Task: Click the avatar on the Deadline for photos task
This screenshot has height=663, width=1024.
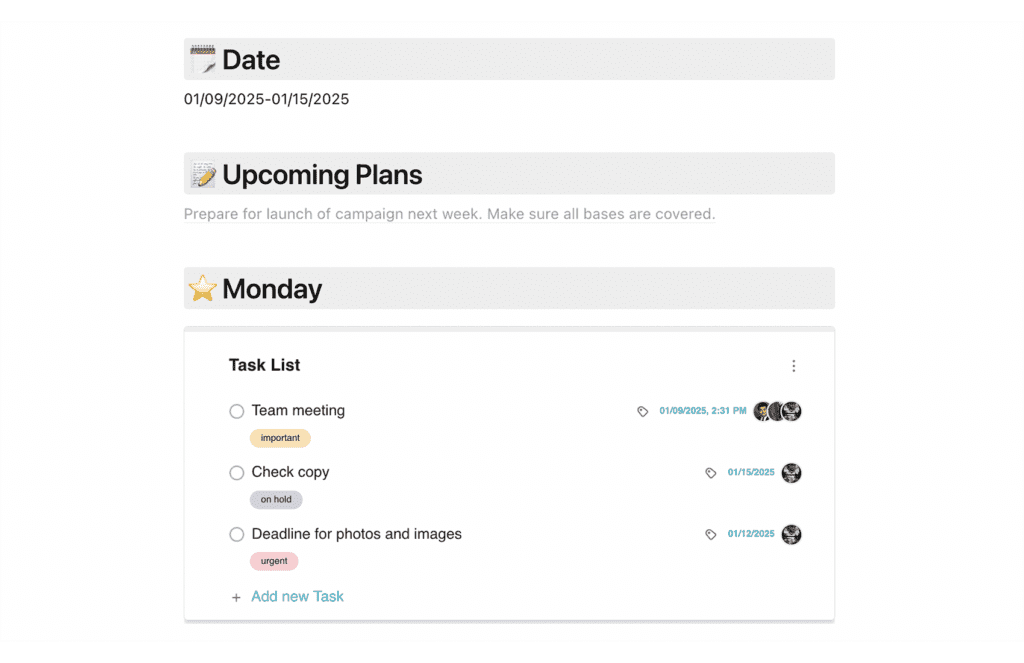Action: point(791,534)
